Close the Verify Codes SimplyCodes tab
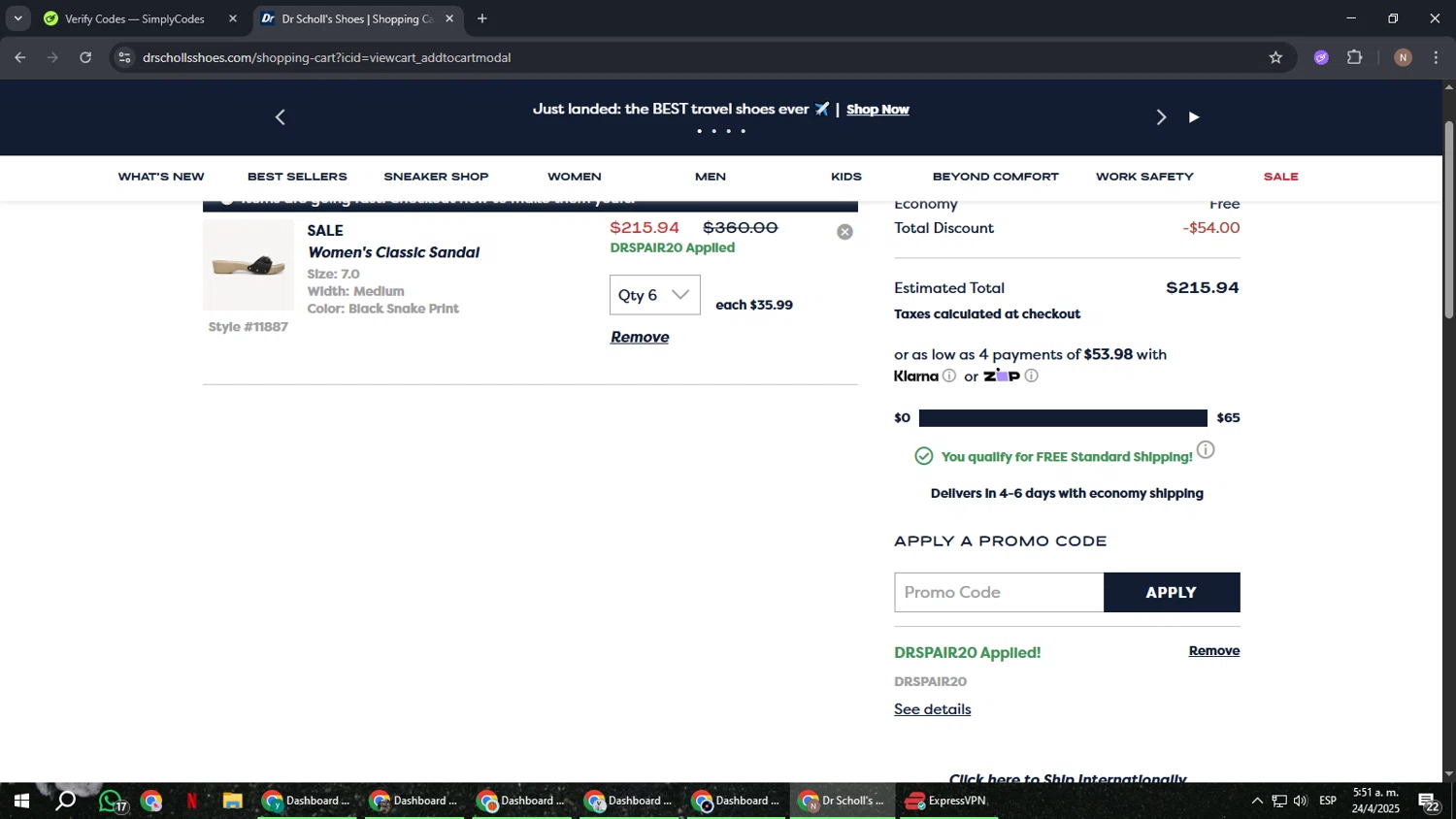 point(233,18)
